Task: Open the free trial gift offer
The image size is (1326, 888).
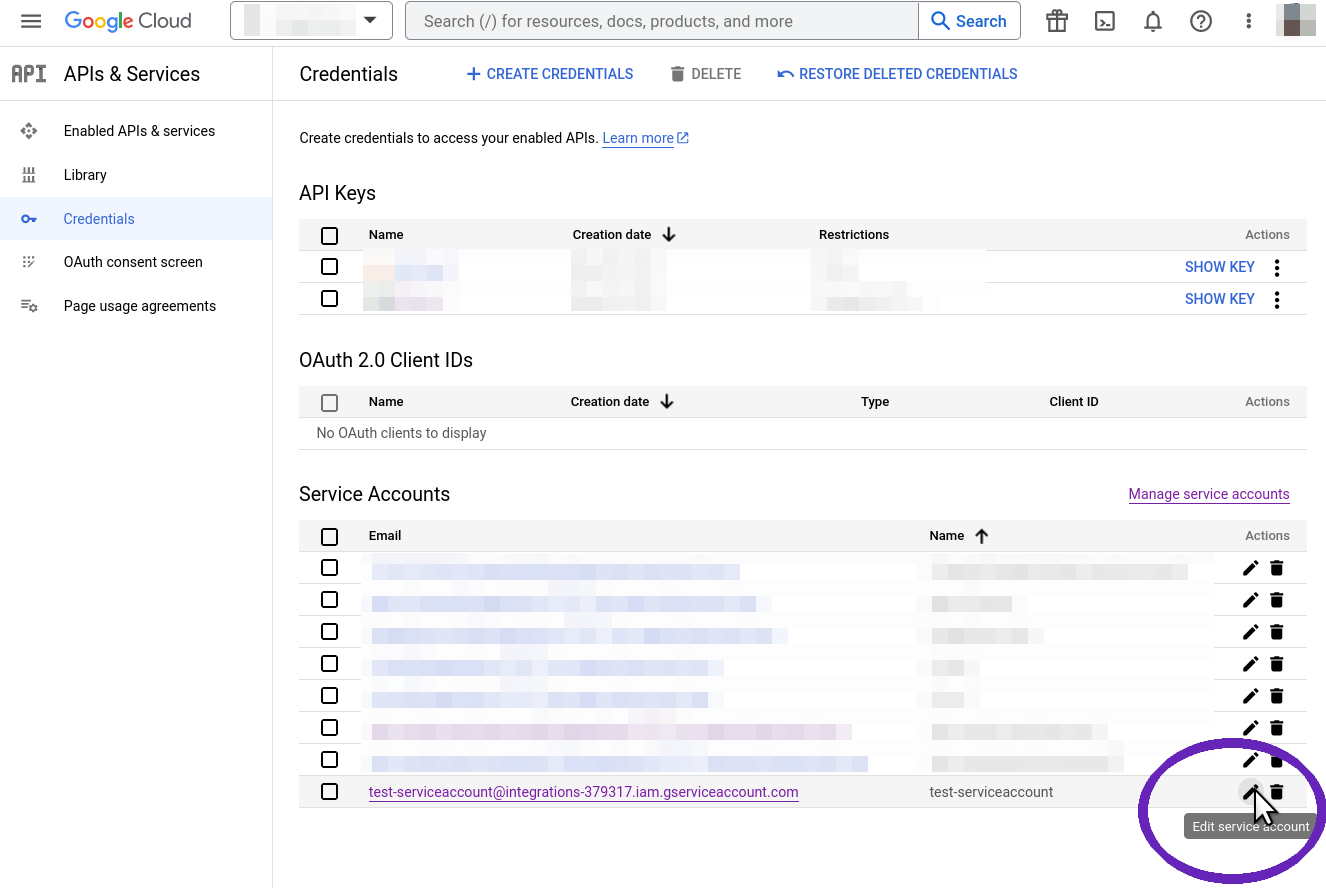Action: click(1056, 21)
